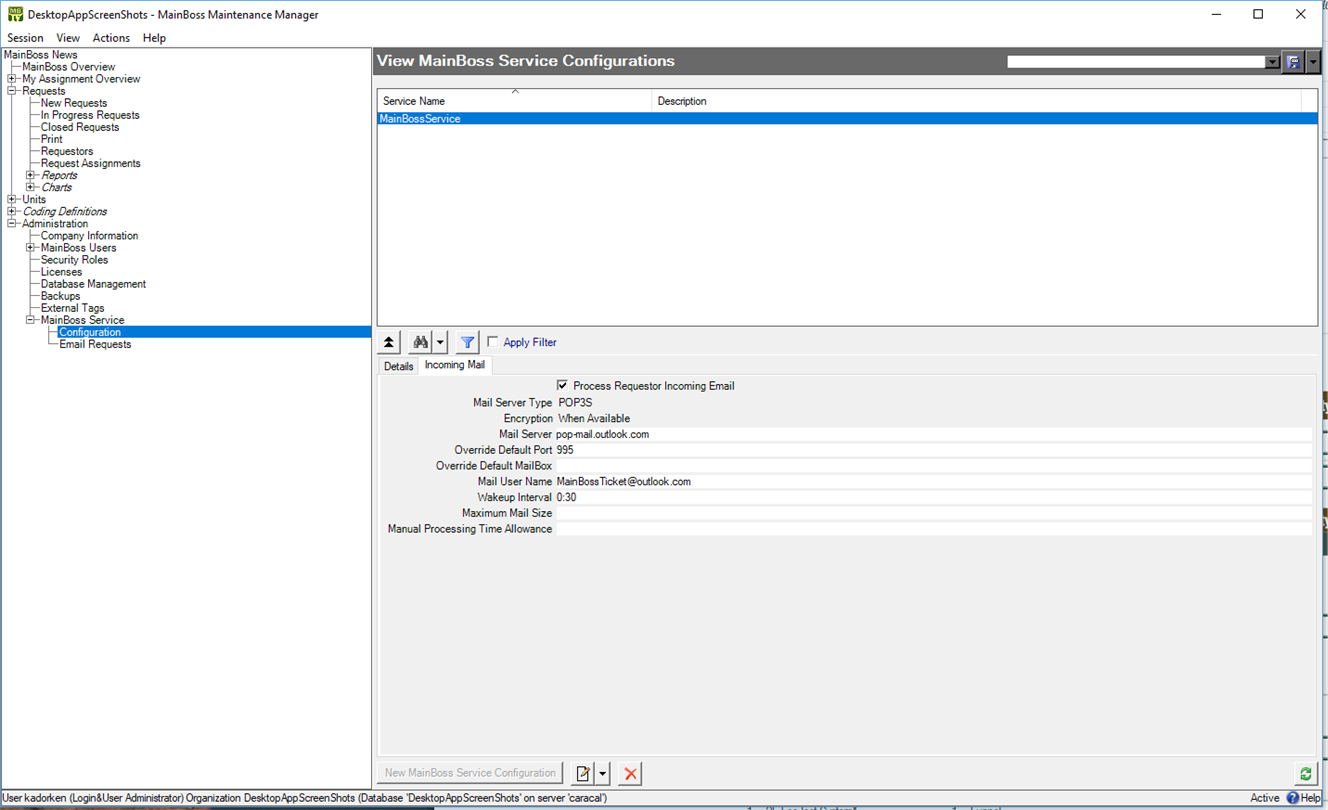The height and width of the screenshot is (810, 1328).
Task: Sort by the Description column header
Action: pos(976,101)
